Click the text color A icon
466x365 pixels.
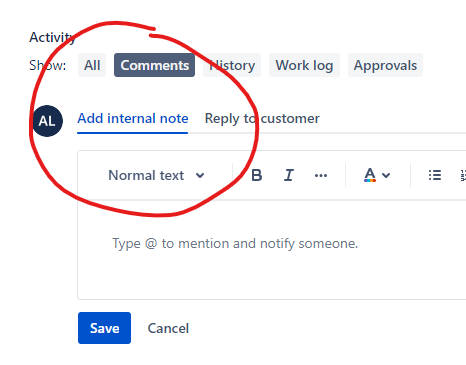click(x=370, y=175)
